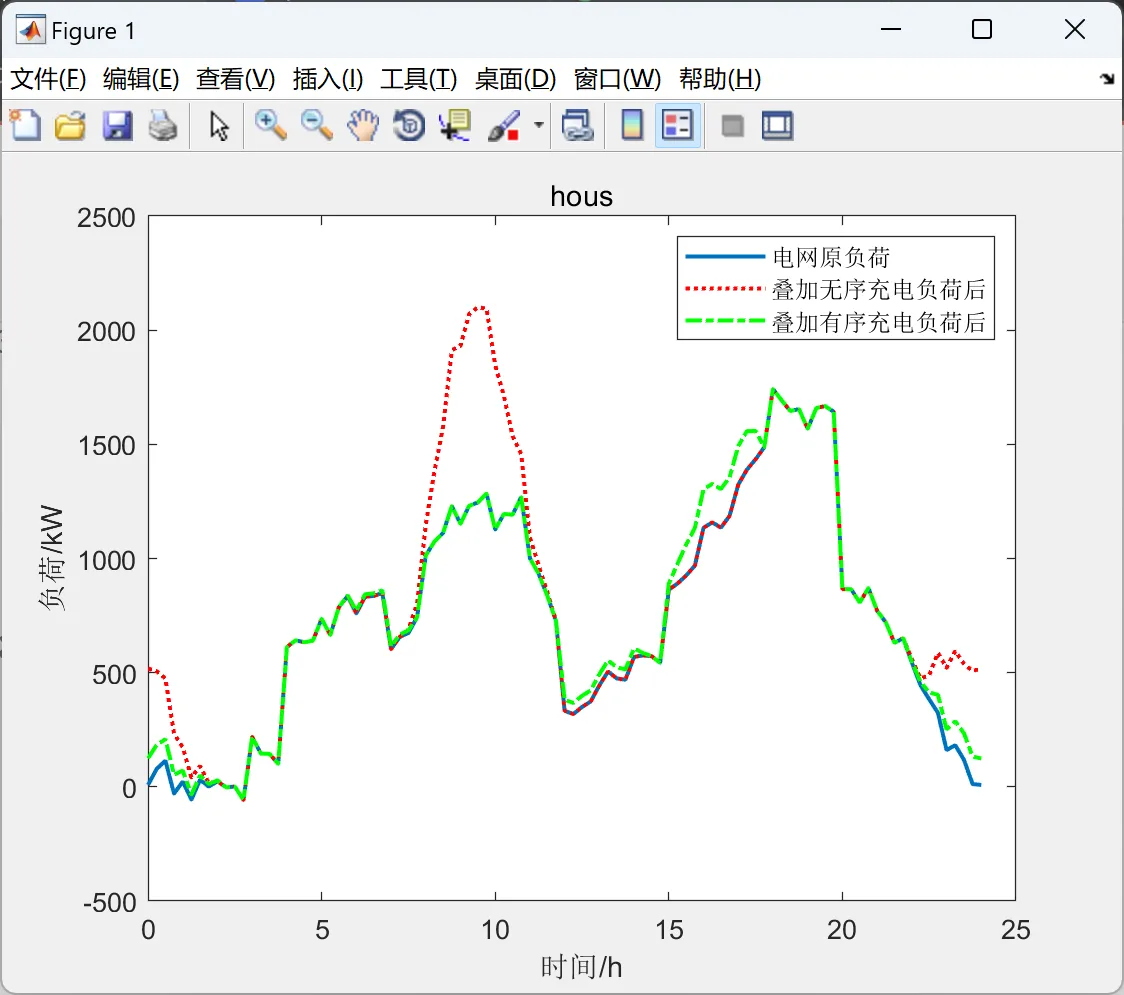
Task: Activate the Zoom Out tool
Action: pyautogui.click(x=316, y=125)
